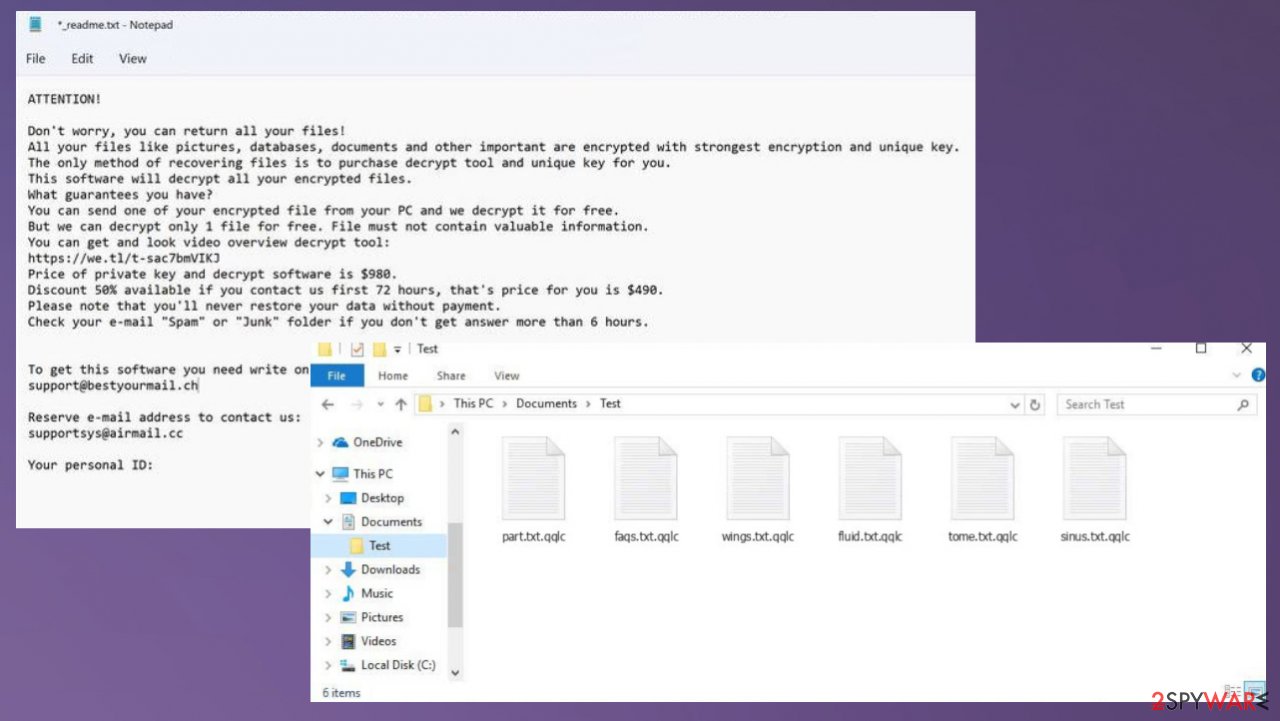Open Notepad's View menu

(133, 59)
